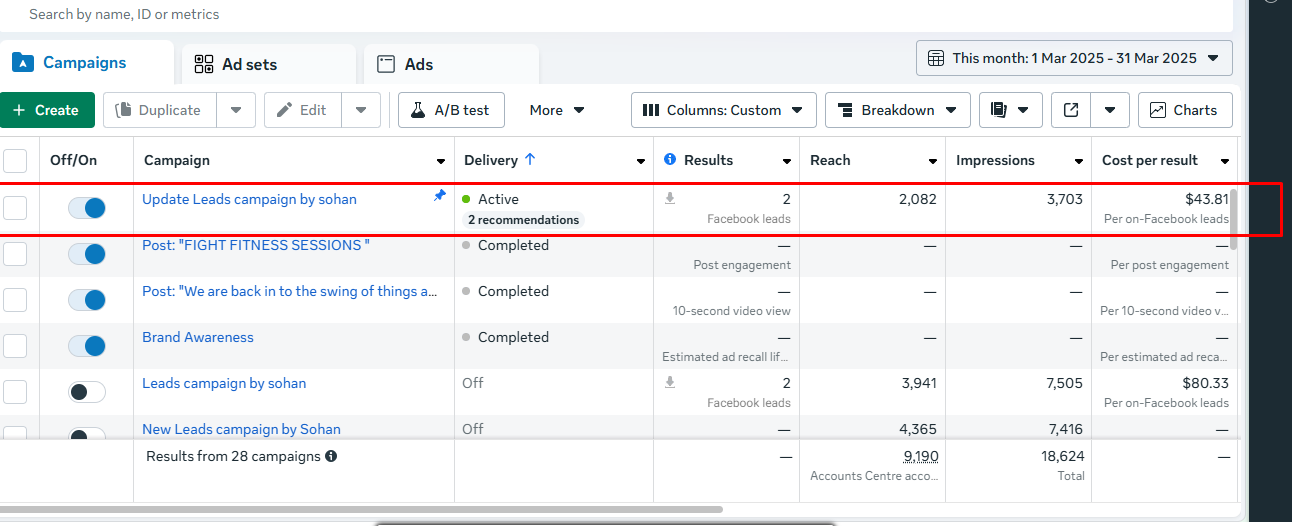Click the pin icon on Update Leads campaign
Viewport: 1293px width, 526px height.
click(x=439, y=197)
